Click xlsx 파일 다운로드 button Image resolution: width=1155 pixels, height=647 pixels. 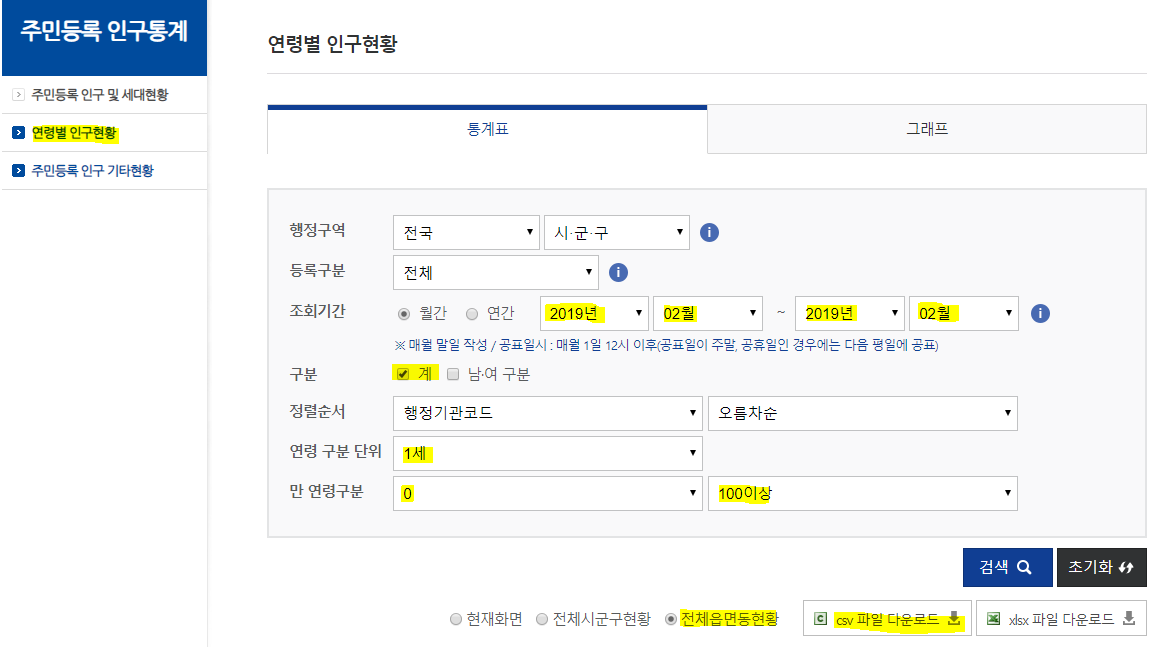tap(1061, 619)
